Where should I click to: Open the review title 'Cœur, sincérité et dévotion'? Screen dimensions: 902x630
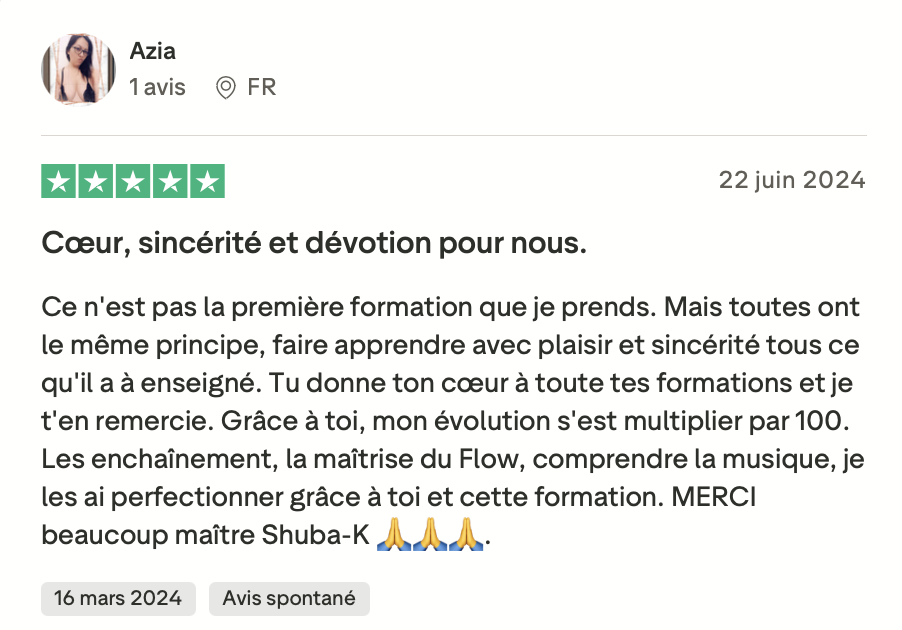314,243
